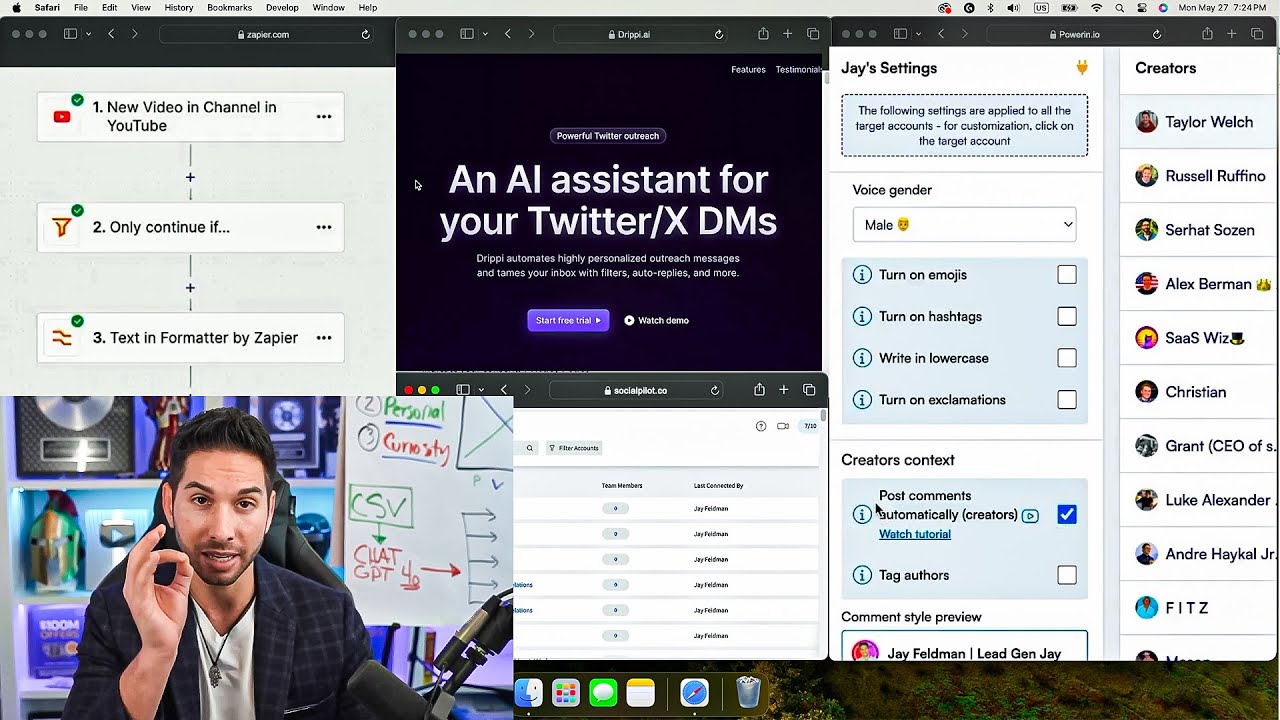Click Filter Accounts in SocialPilot
This screenshot has width=1280, height=720.
pyautogui.click(x=574, y=448)
